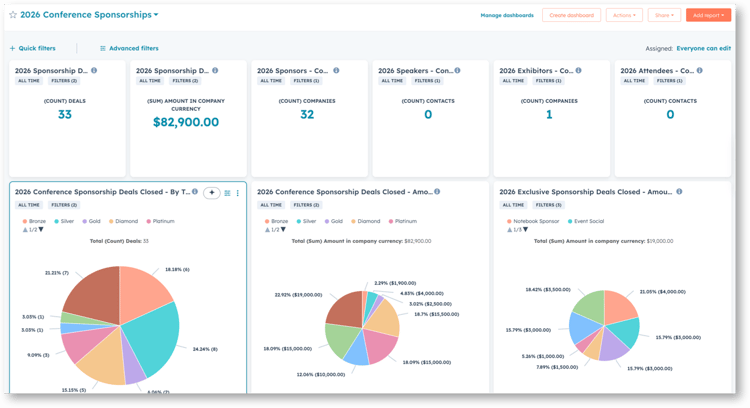
Task: Toggle Platinum legend in middle pie chart
Action: click(404, 221)
